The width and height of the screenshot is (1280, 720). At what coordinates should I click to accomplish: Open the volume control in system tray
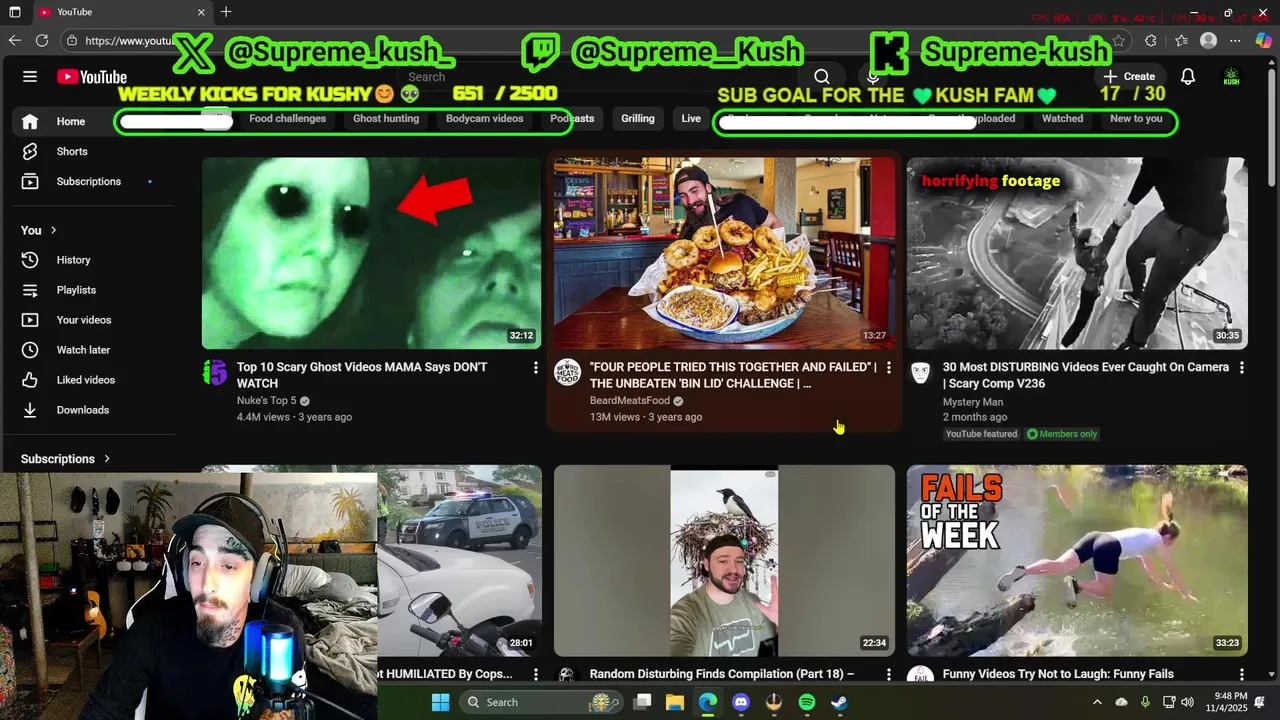(1187, 702)
